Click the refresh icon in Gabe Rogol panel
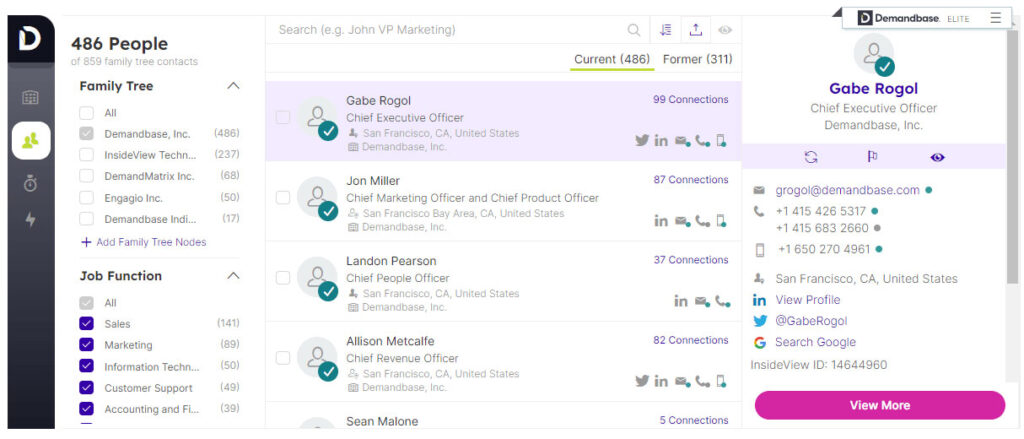1024x439 pixels. pos(811,157)
